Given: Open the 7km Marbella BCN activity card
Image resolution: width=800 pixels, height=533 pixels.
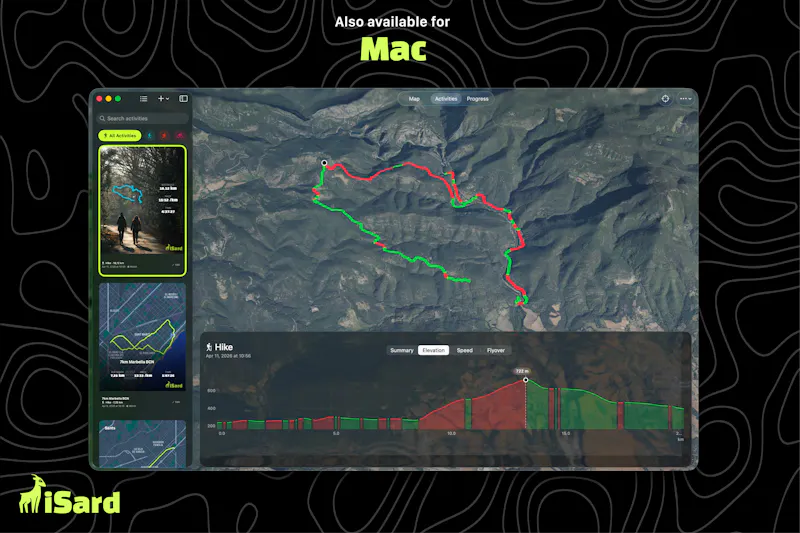Looking at the screenshot, I should (x=142, y=337).
